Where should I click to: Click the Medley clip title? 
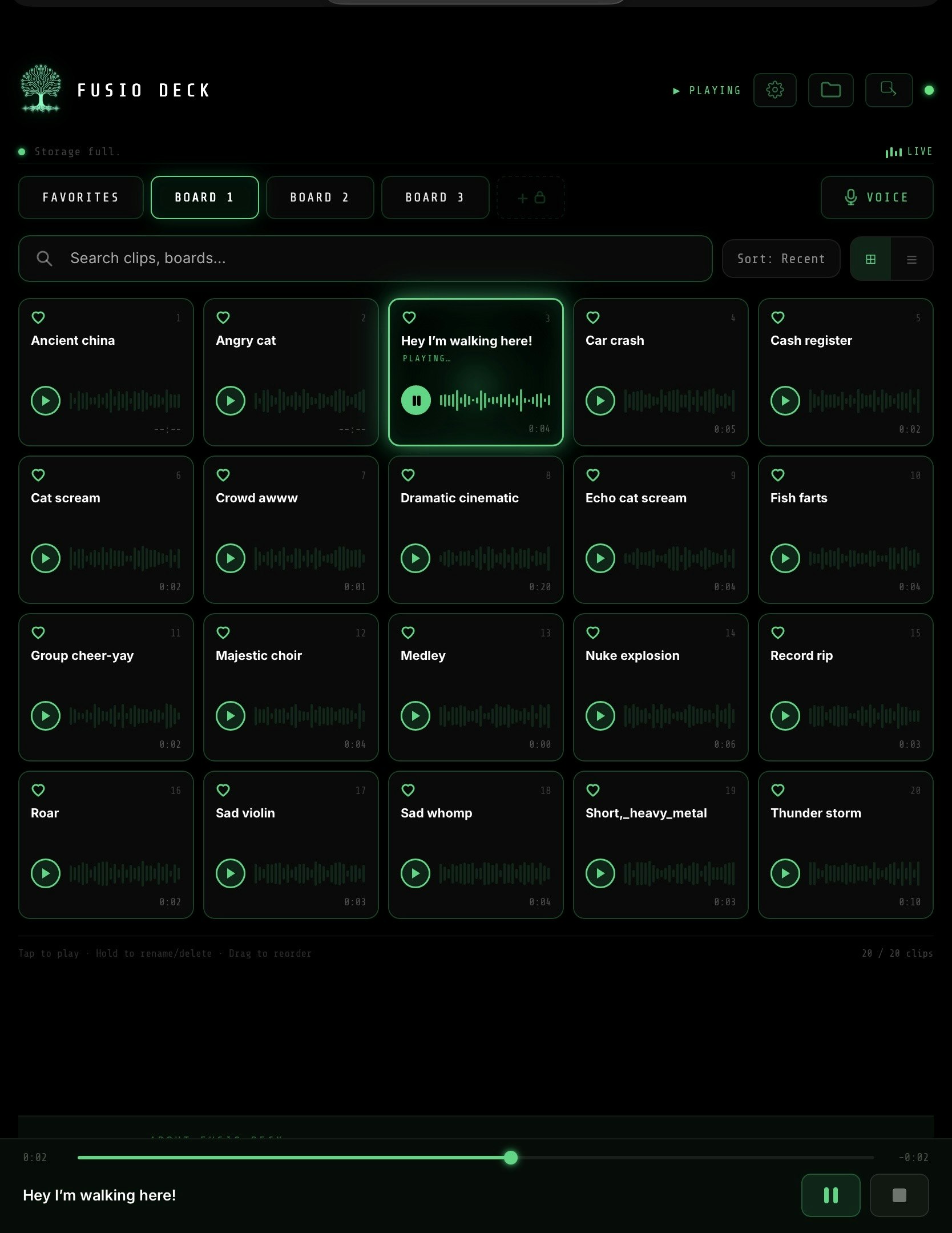tap(423, 655)
